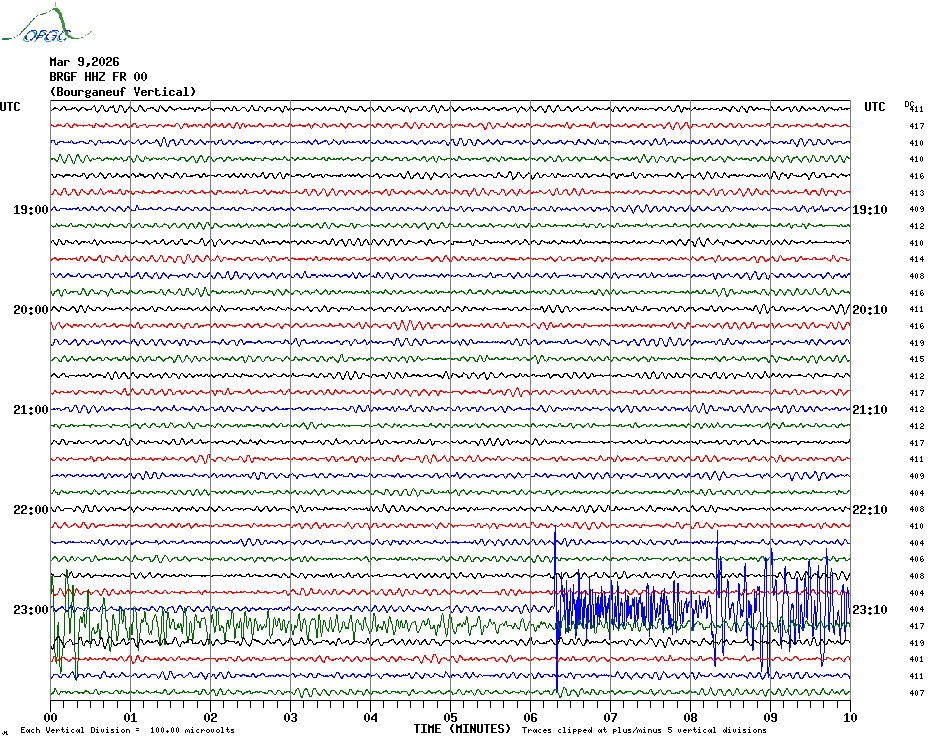Click the 22:10 marker on right axis
This screenshot has height=744, width=930.
[x=870, y=510]
